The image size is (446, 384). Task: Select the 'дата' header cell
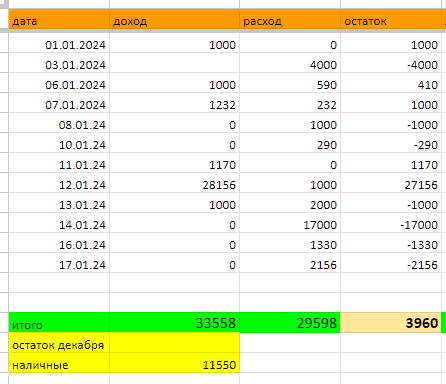tap(59, 19)
